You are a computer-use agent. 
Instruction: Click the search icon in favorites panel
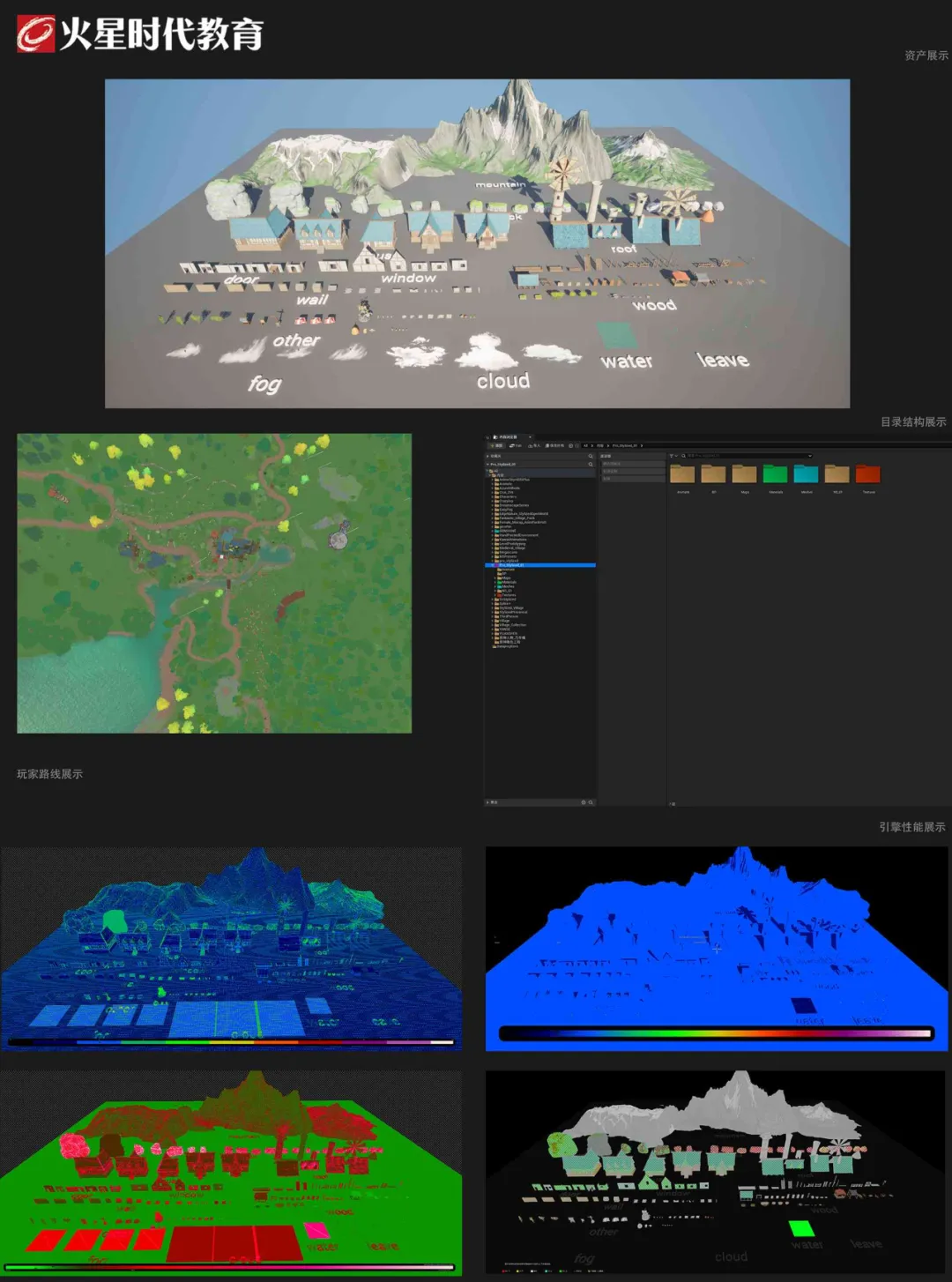(x=591, y=456)
